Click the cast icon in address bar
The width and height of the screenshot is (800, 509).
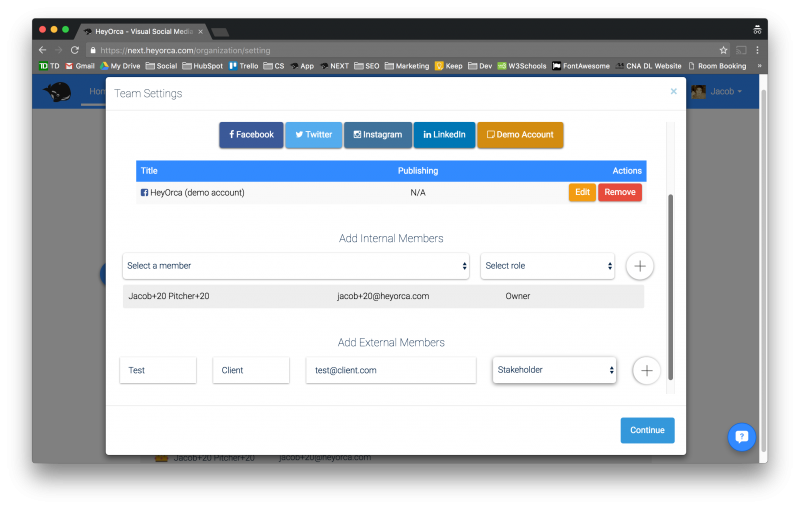pos(741,50)
